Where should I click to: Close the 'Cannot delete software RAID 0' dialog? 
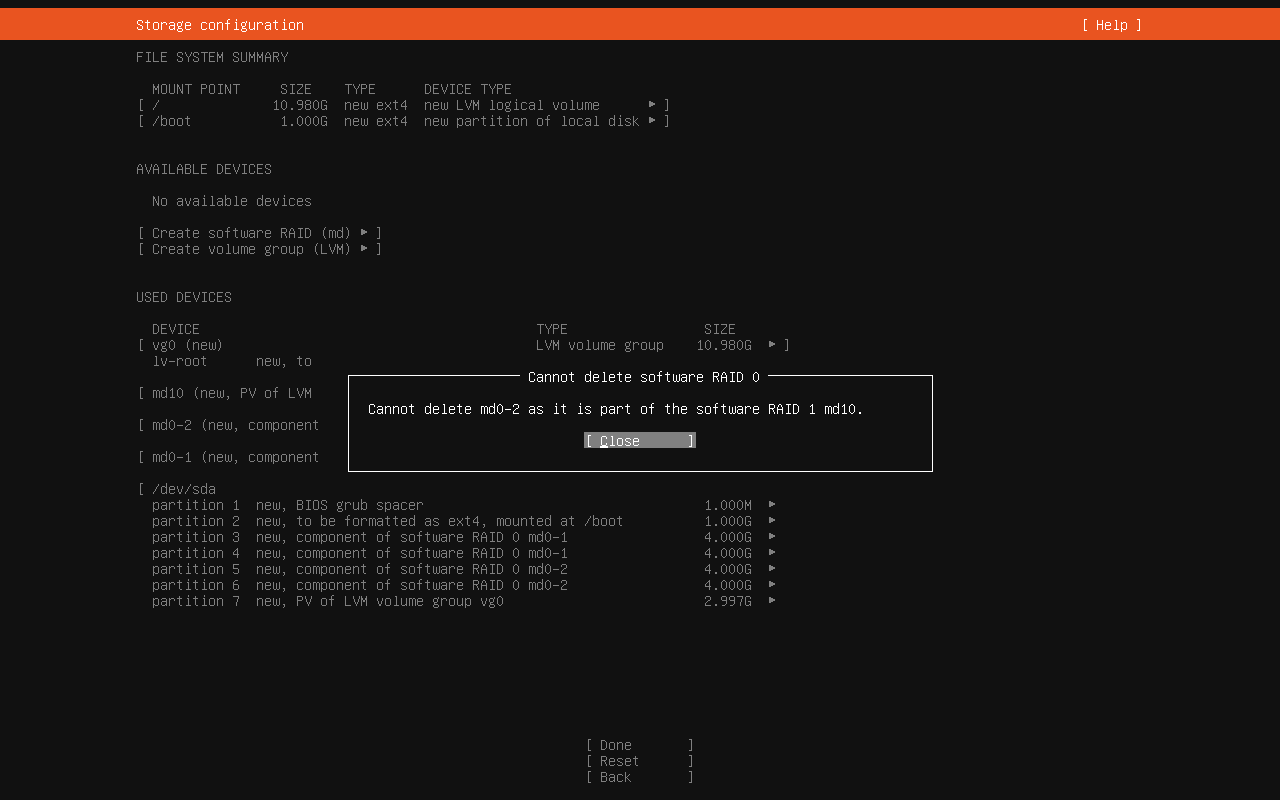[x=639, y=441]
